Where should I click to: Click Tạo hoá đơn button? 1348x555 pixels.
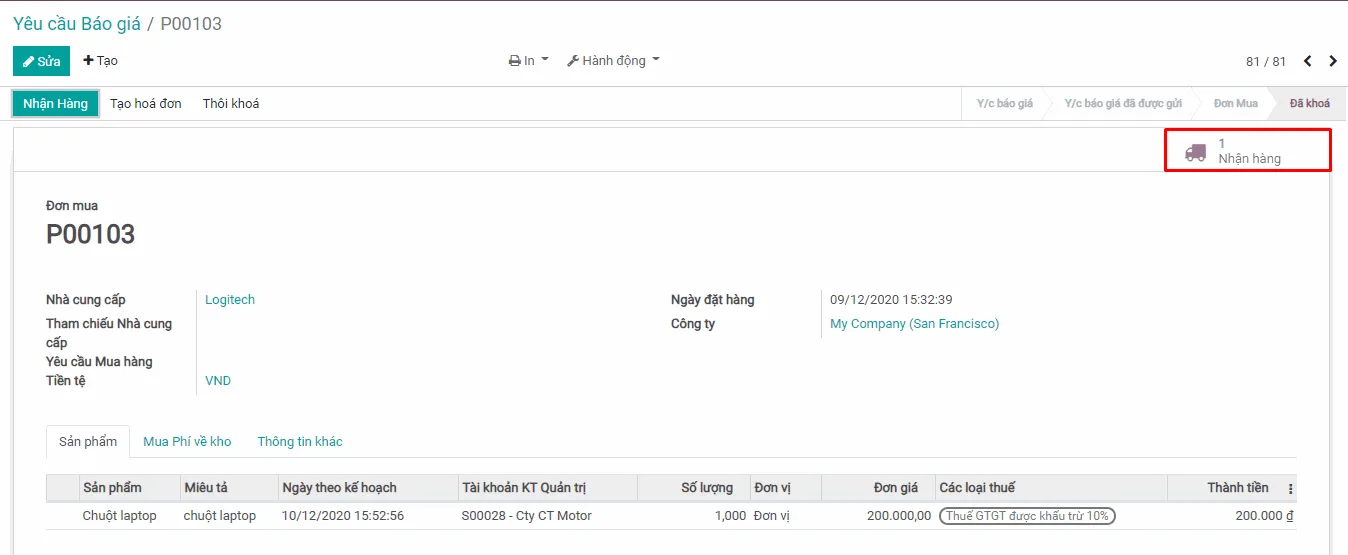pyautogui.click(x=146, y=104)
